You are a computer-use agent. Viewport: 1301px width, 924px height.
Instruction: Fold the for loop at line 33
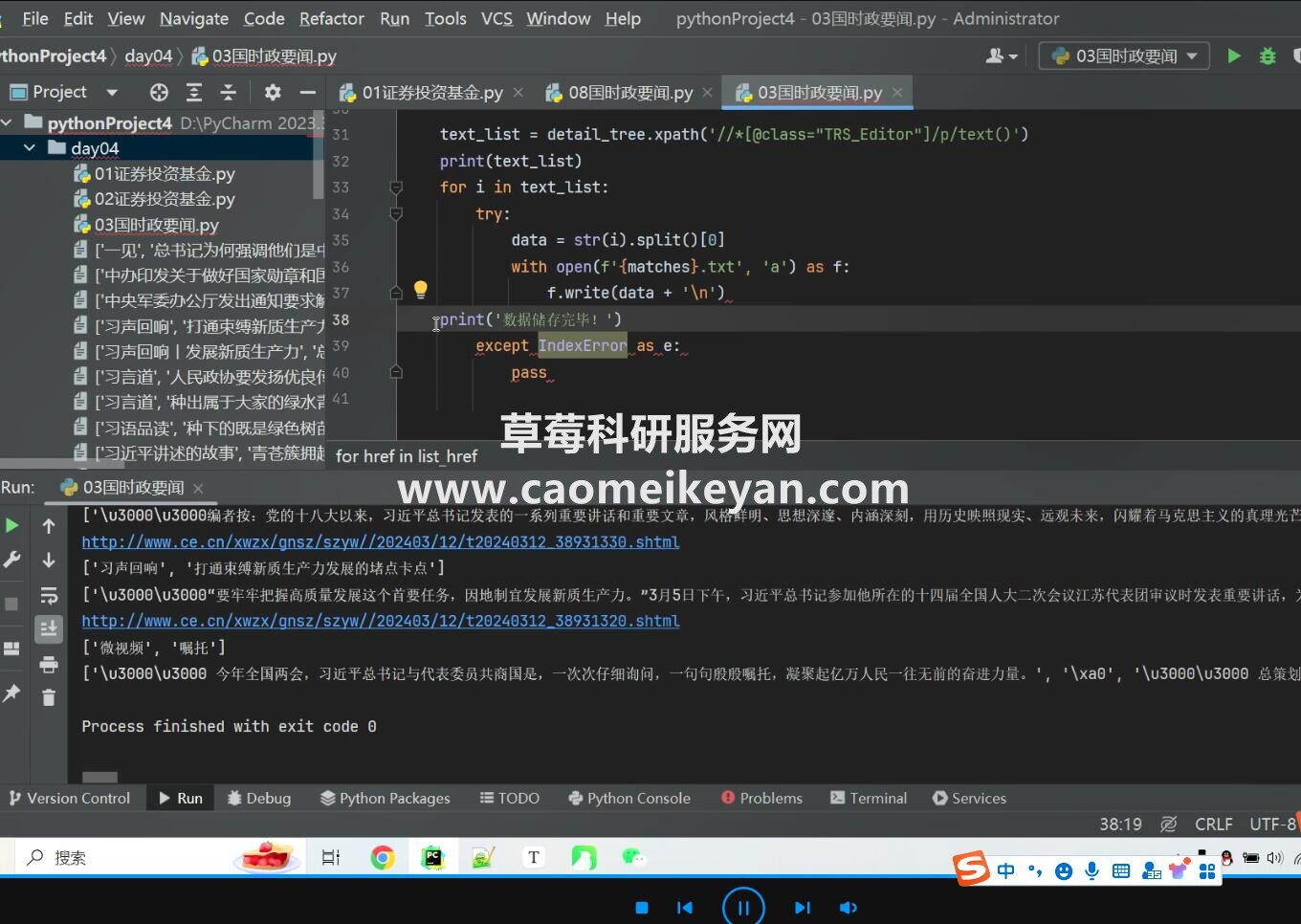396,187
